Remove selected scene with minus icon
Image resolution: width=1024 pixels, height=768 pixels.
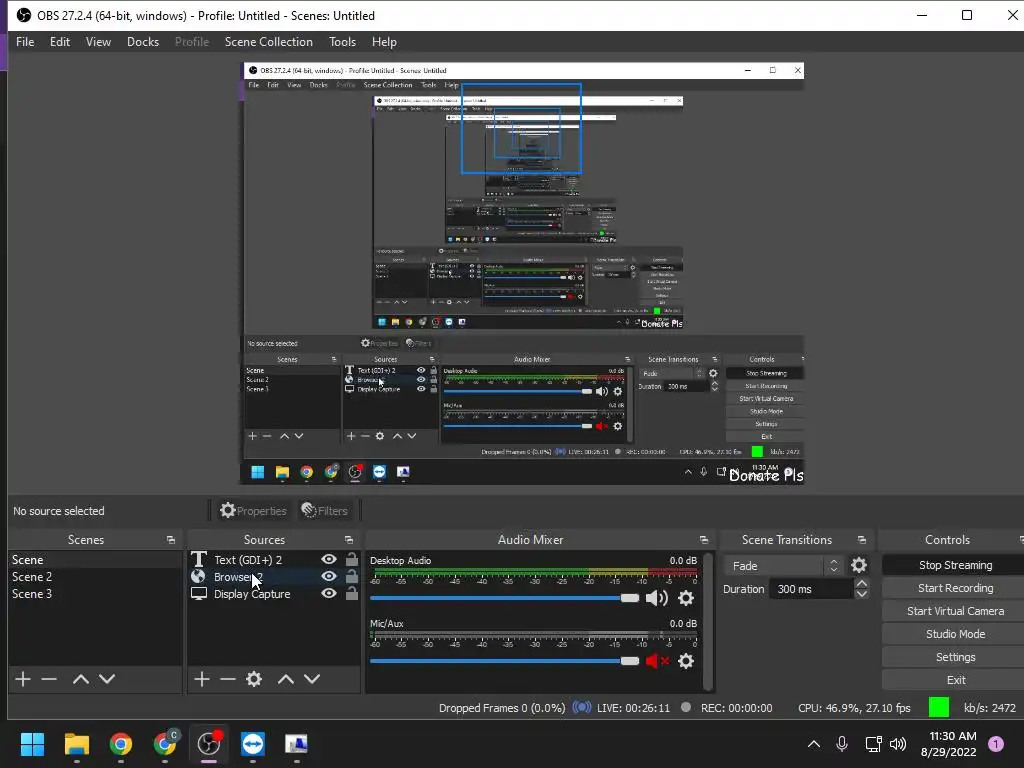49,679
